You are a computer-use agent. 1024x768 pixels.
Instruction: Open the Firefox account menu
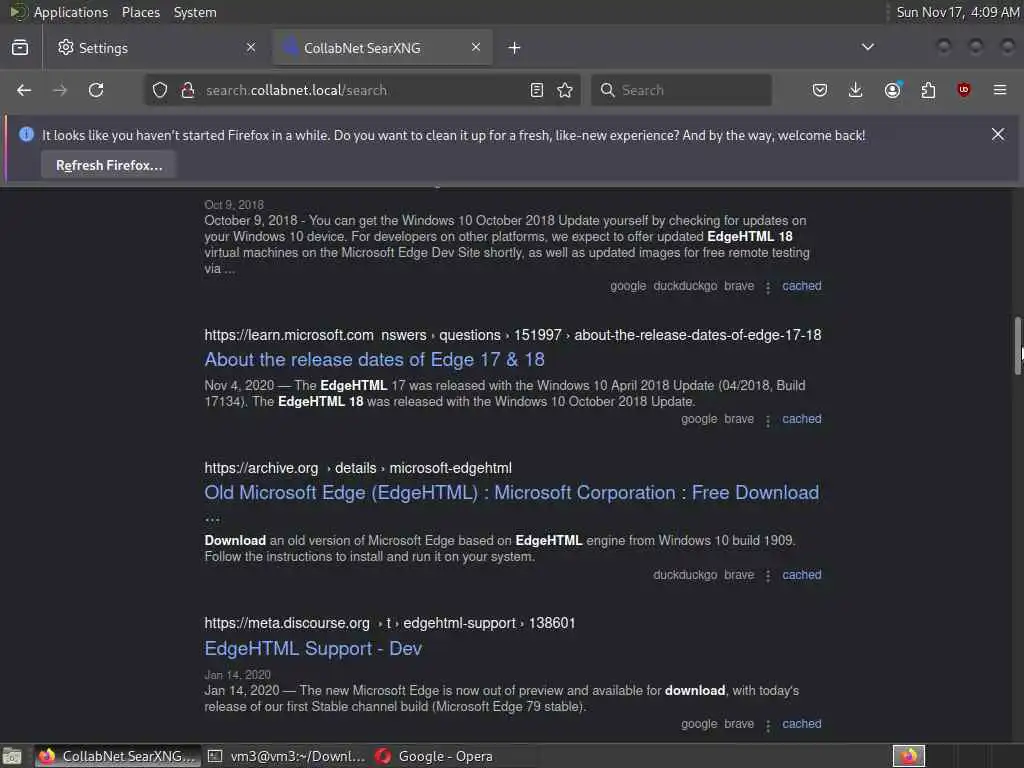point(893,90)
